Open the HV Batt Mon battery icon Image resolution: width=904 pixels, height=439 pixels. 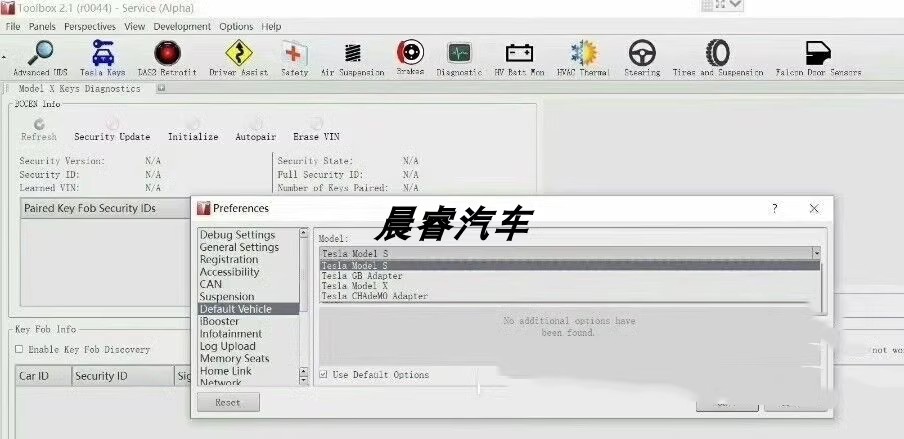tap(519, 54)
